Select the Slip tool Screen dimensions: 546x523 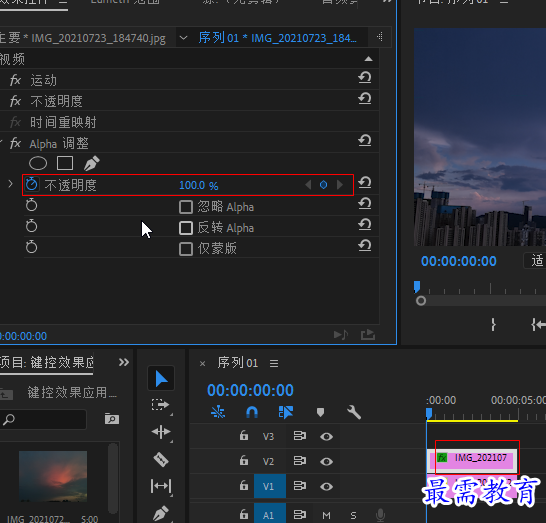(x=161, y=486)
